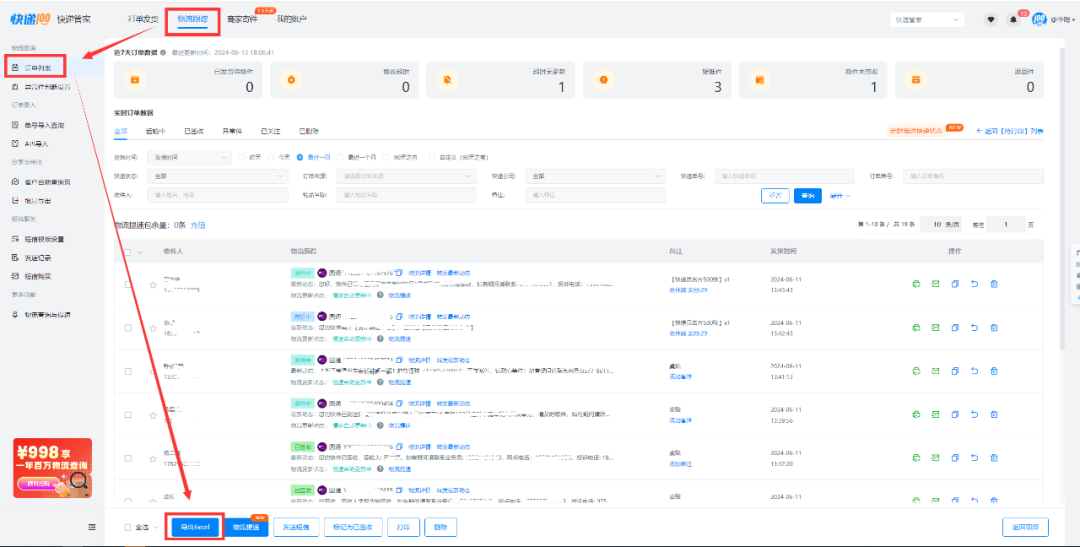Click the user avatar in top-right corner
This screenshot has width=1080, height=547.
(1039, 20)
